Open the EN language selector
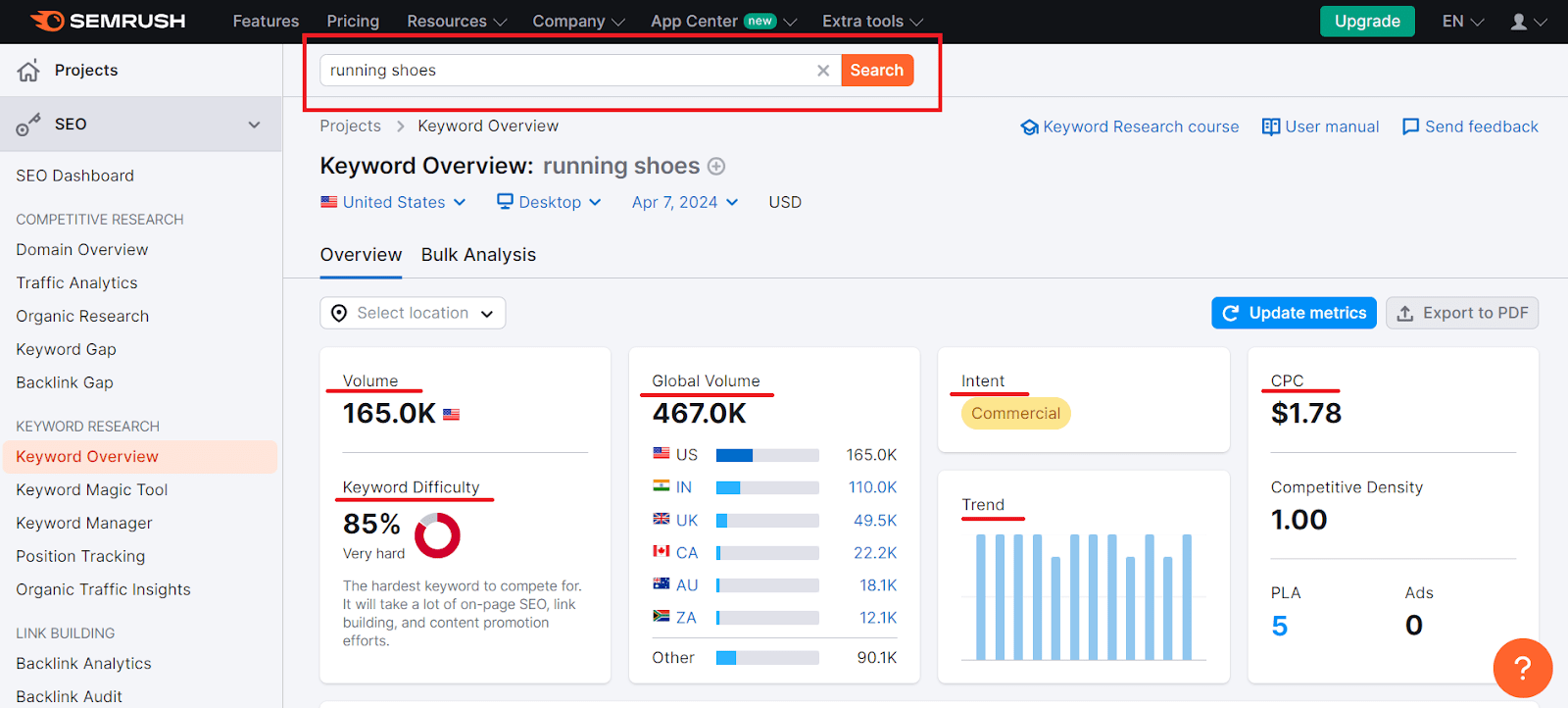The image size is (1568, 708). tap(1463, 22)
